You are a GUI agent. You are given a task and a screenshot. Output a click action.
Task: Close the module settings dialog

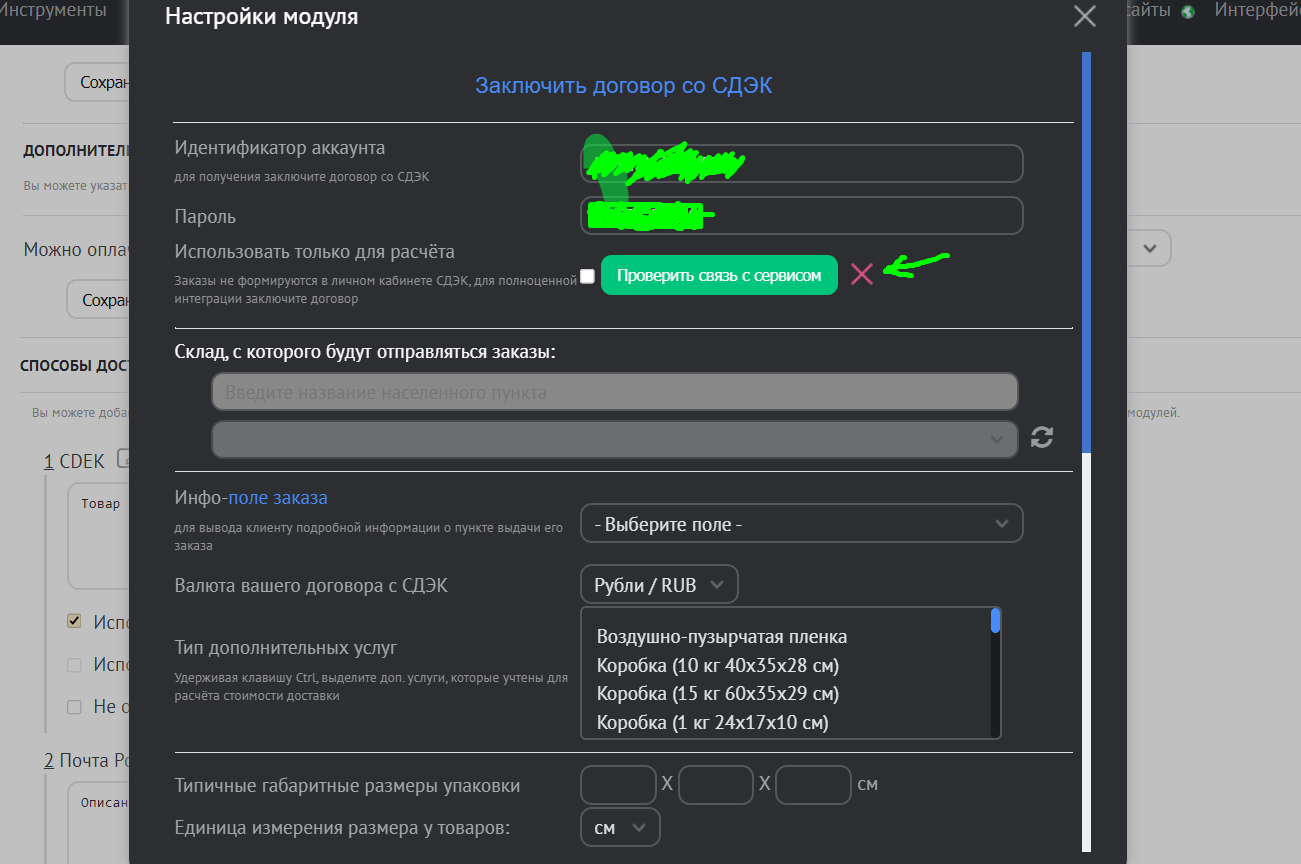point(1084,17)
